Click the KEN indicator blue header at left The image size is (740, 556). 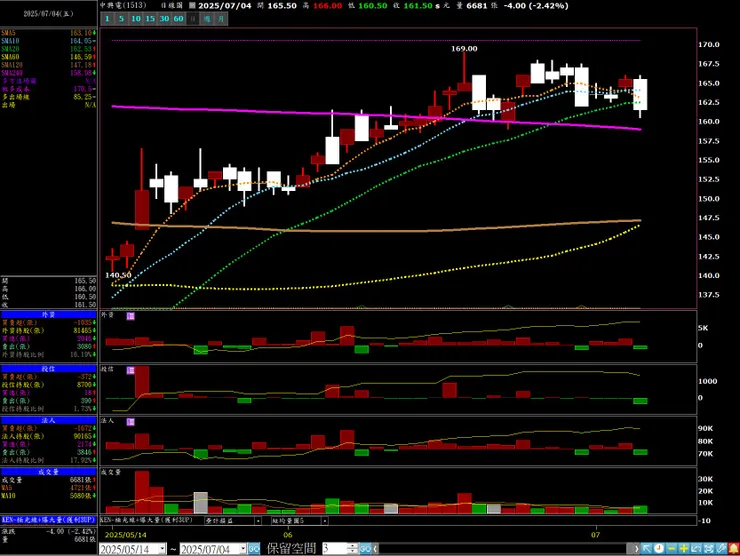click(49, 520)
